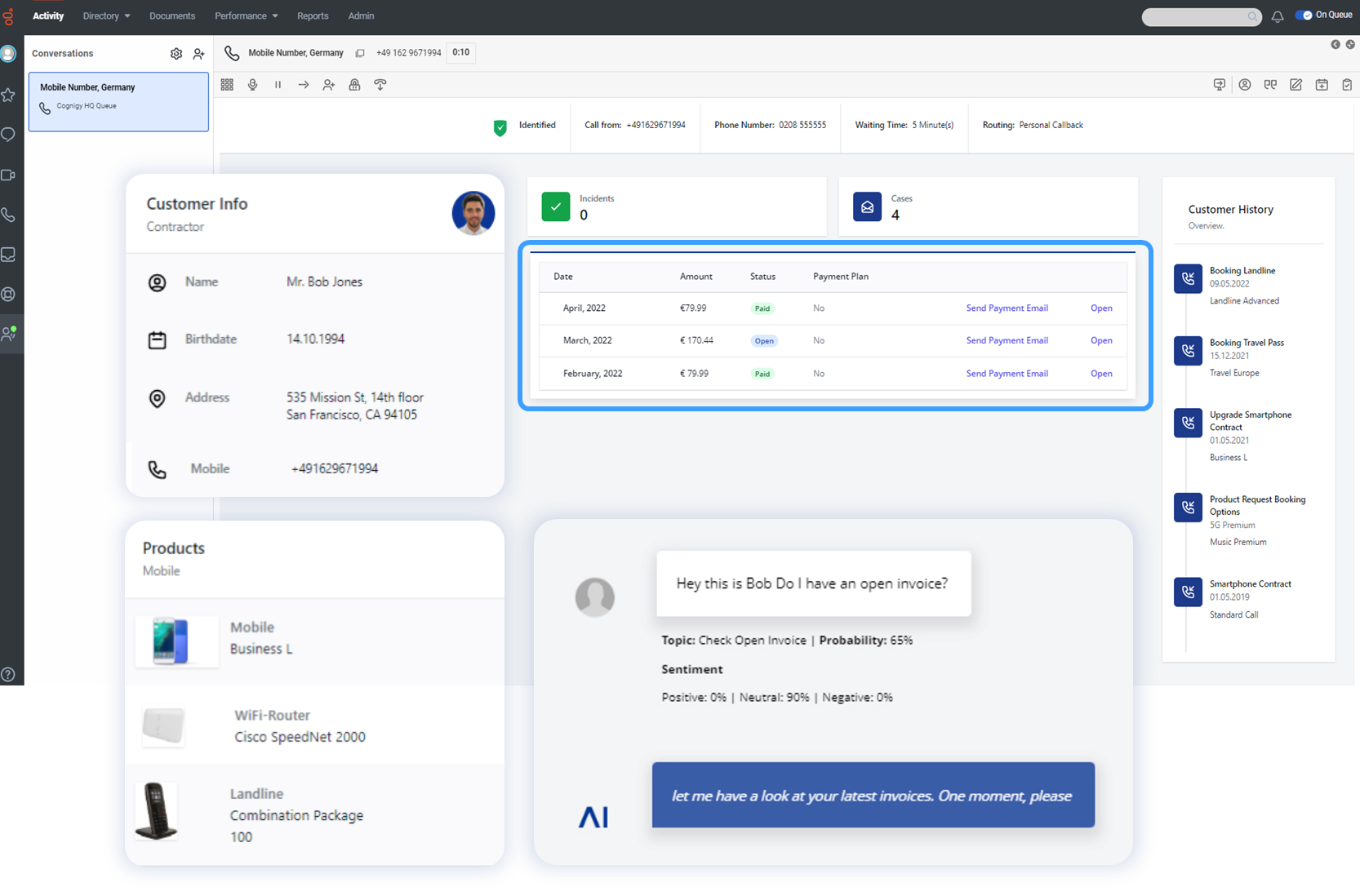Put the active call on hold
Viewport: 1360px width, 896px height.
[278, 84]
